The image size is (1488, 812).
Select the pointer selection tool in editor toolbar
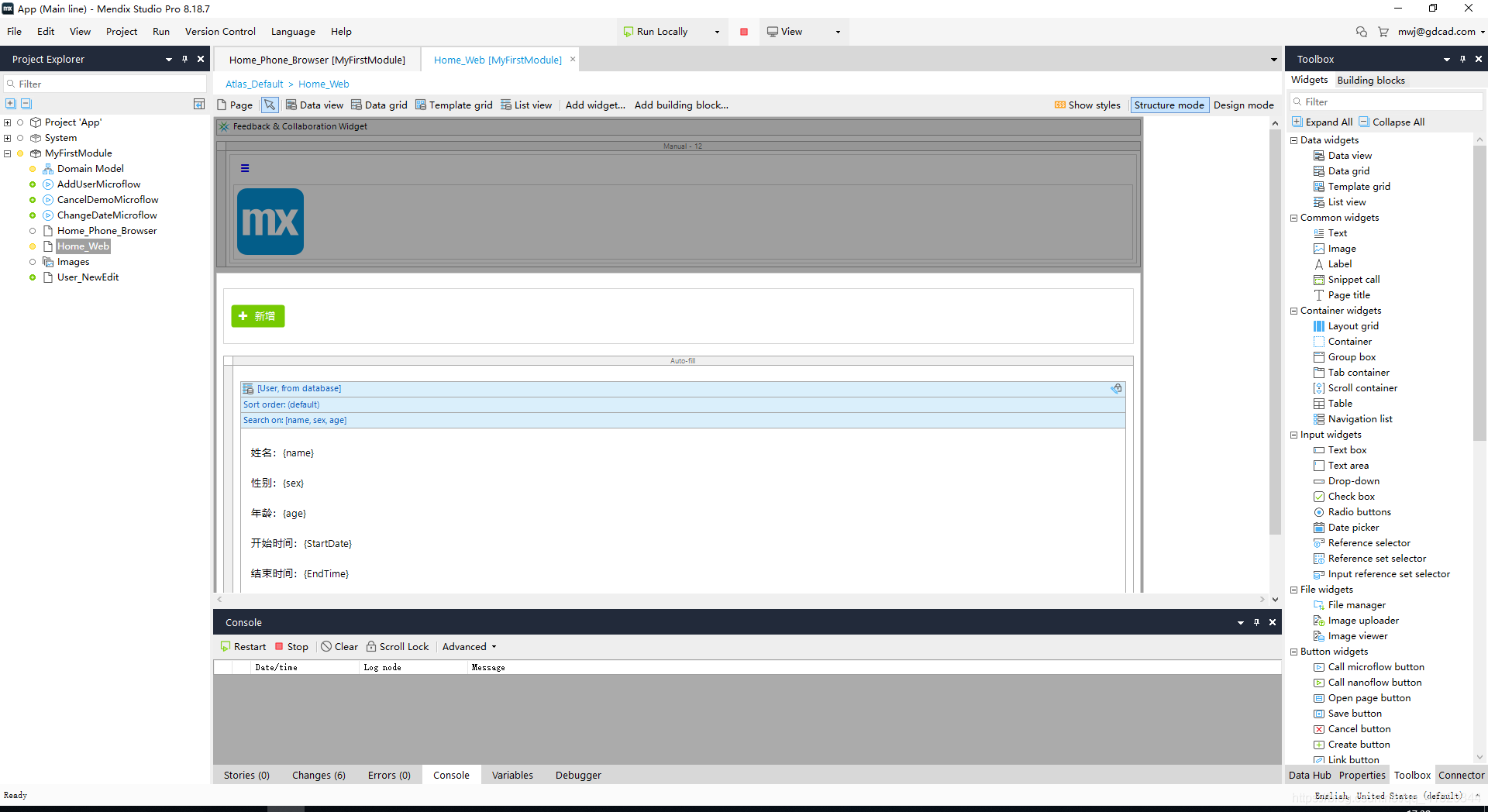[270, 105]
